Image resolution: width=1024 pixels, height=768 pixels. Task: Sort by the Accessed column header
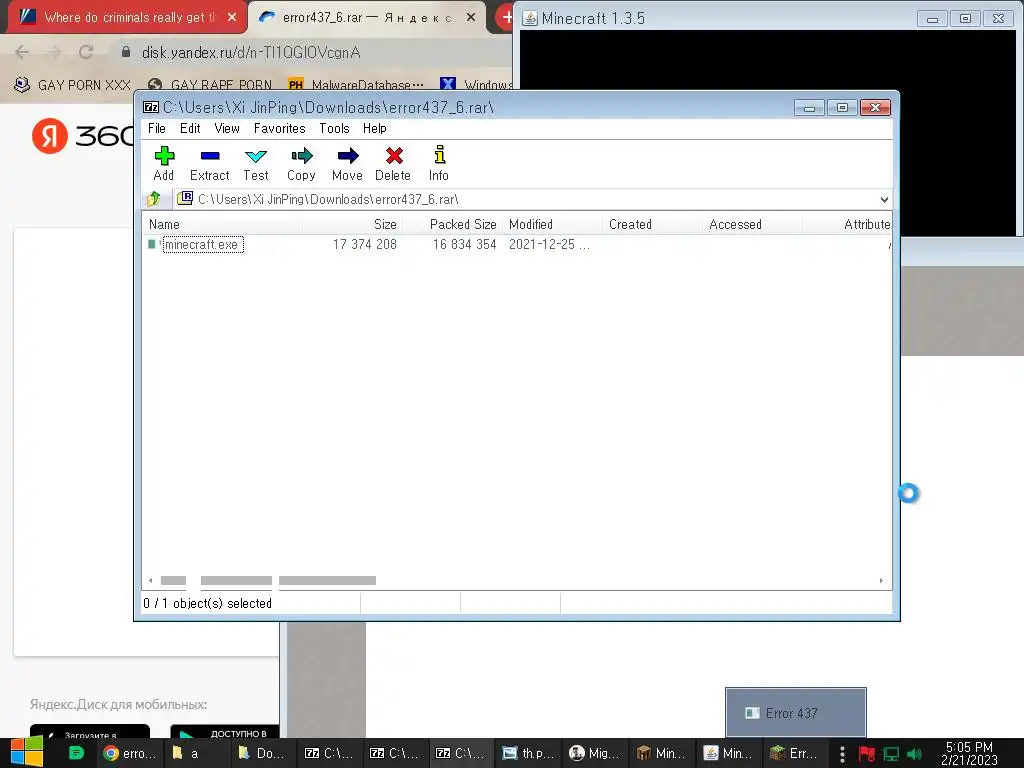[x=752, y=224]
